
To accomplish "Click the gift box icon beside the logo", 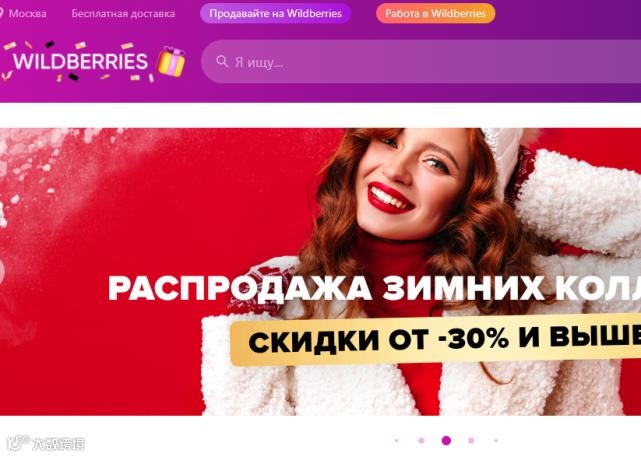I will point(172,61).
